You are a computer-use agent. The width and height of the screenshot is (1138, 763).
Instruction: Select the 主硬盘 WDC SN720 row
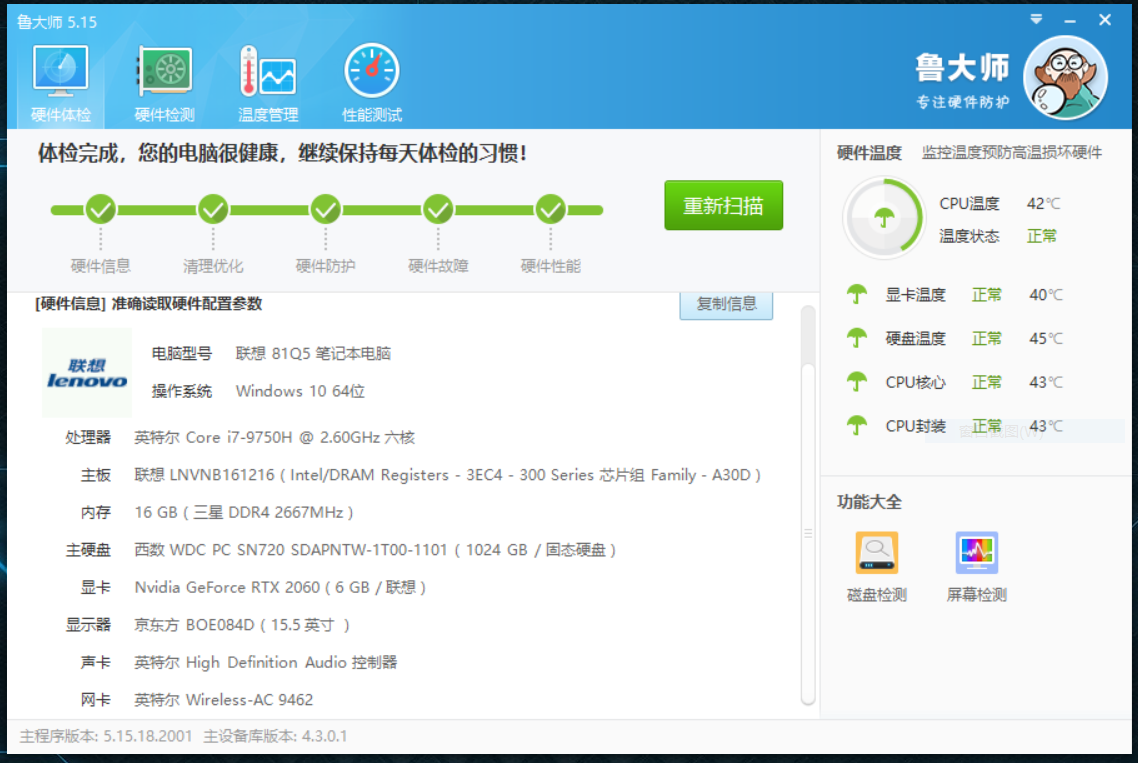pos(340,550)
